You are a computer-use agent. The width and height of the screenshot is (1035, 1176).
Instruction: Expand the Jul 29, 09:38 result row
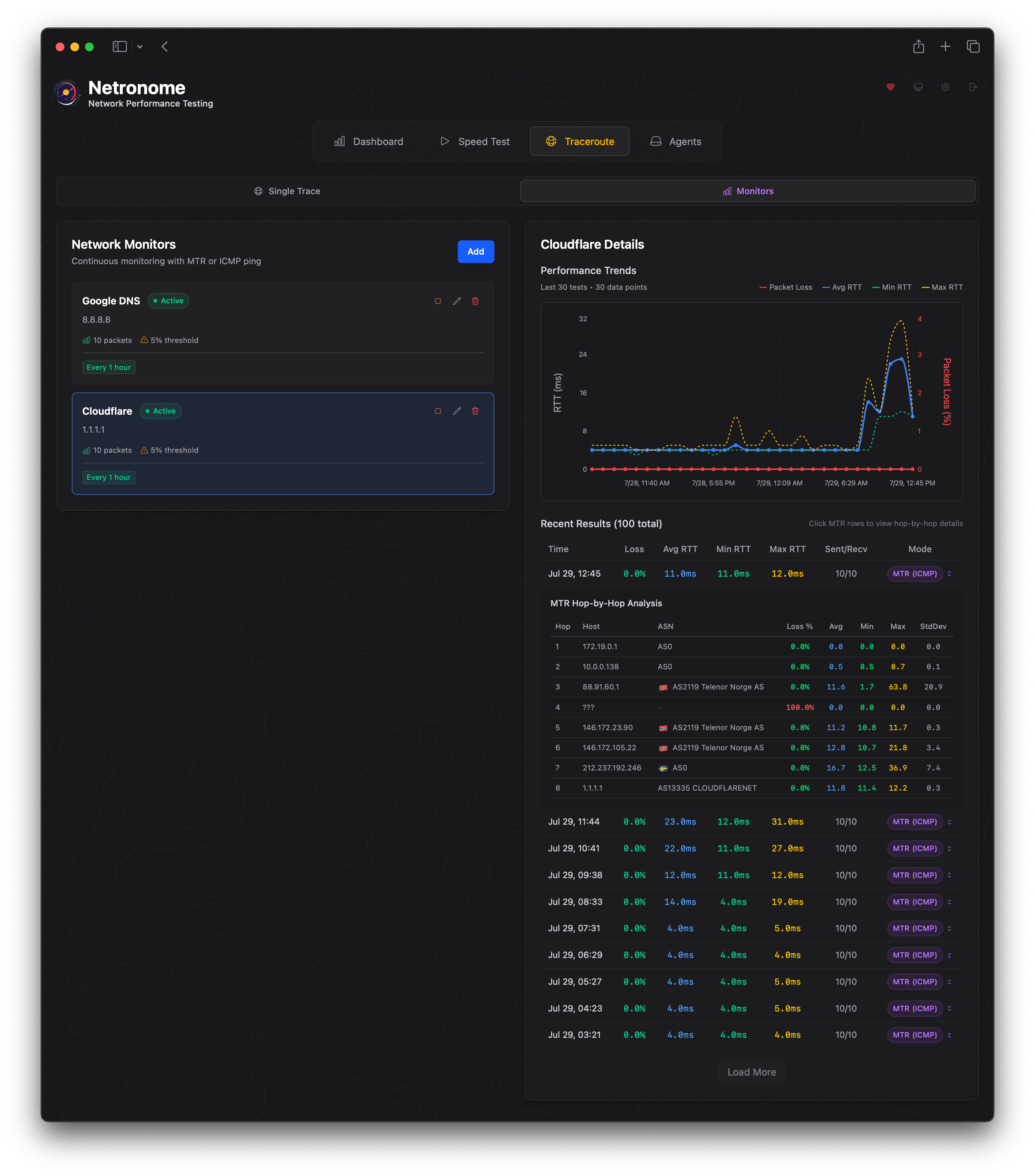point(752,875)
